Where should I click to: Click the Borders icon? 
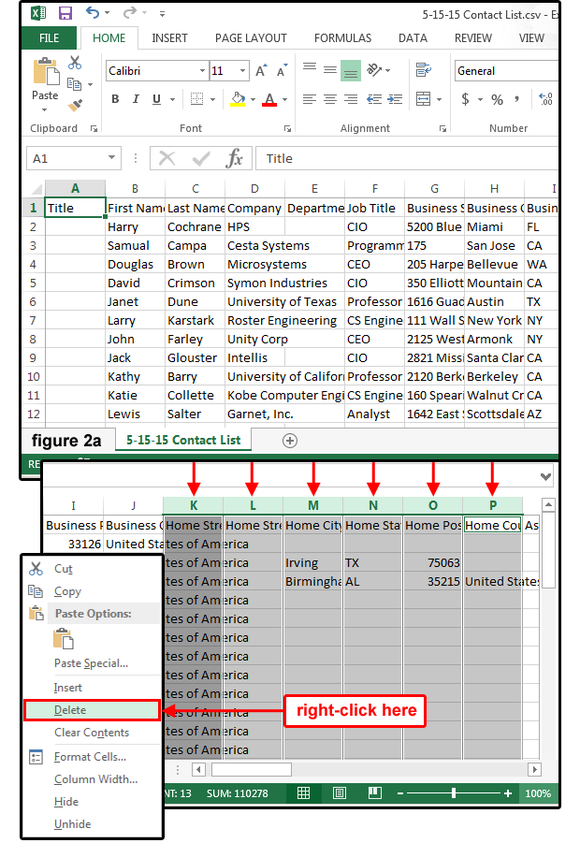197,99
